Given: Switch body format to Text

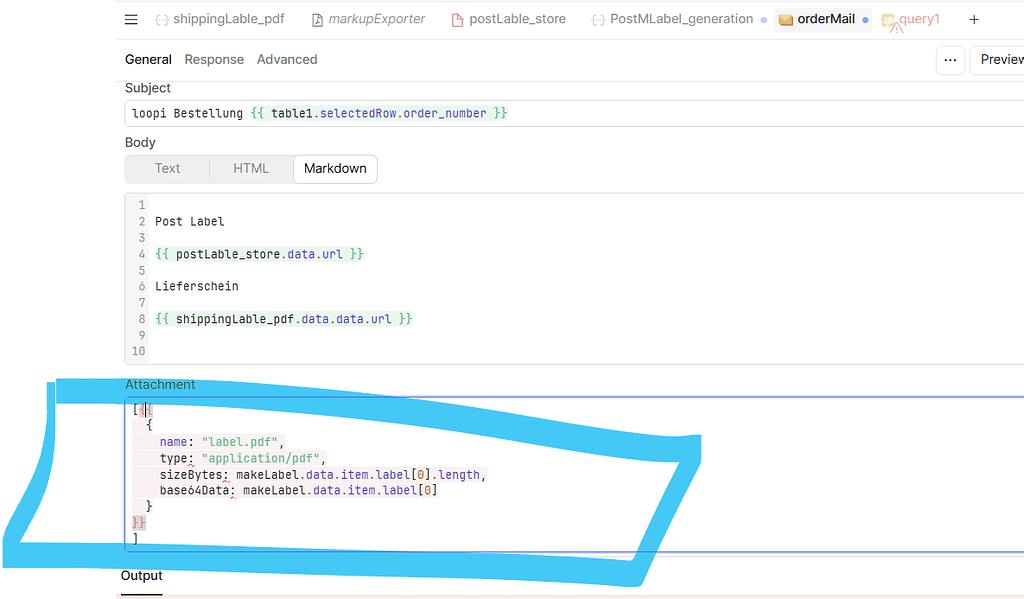Looking at the screenshot, I should (x=166, y=168).
